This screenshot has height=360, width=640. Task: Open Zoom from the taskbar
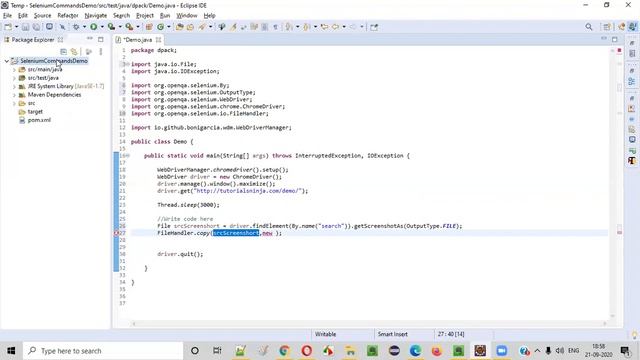click(502, 351)
